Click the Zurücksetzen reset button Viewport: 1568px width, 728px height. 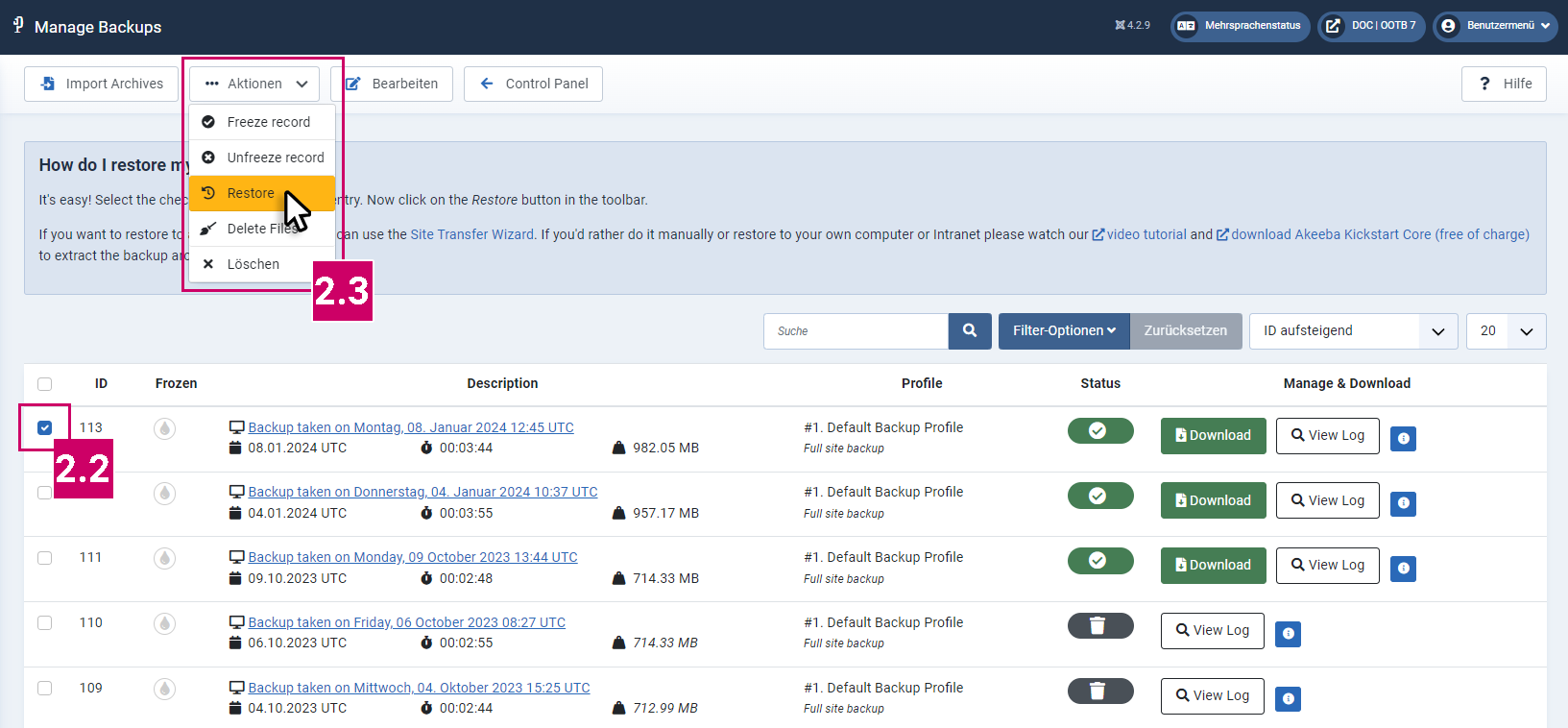(x=1186, y=330)
